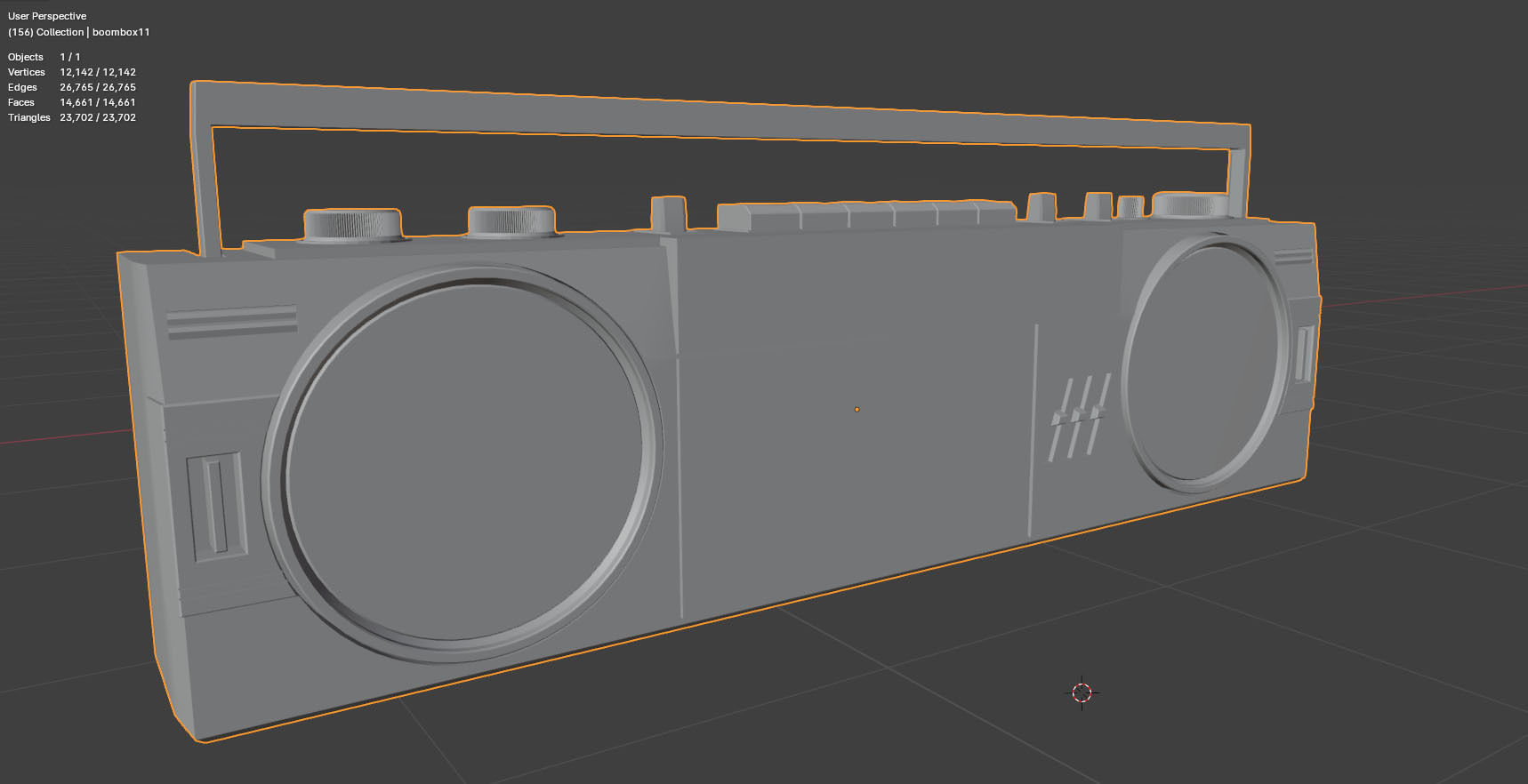Click the 3D cursor crosshair on the grid
This screenshot has width=1528, height=784.
click(x=1082, y=692)
